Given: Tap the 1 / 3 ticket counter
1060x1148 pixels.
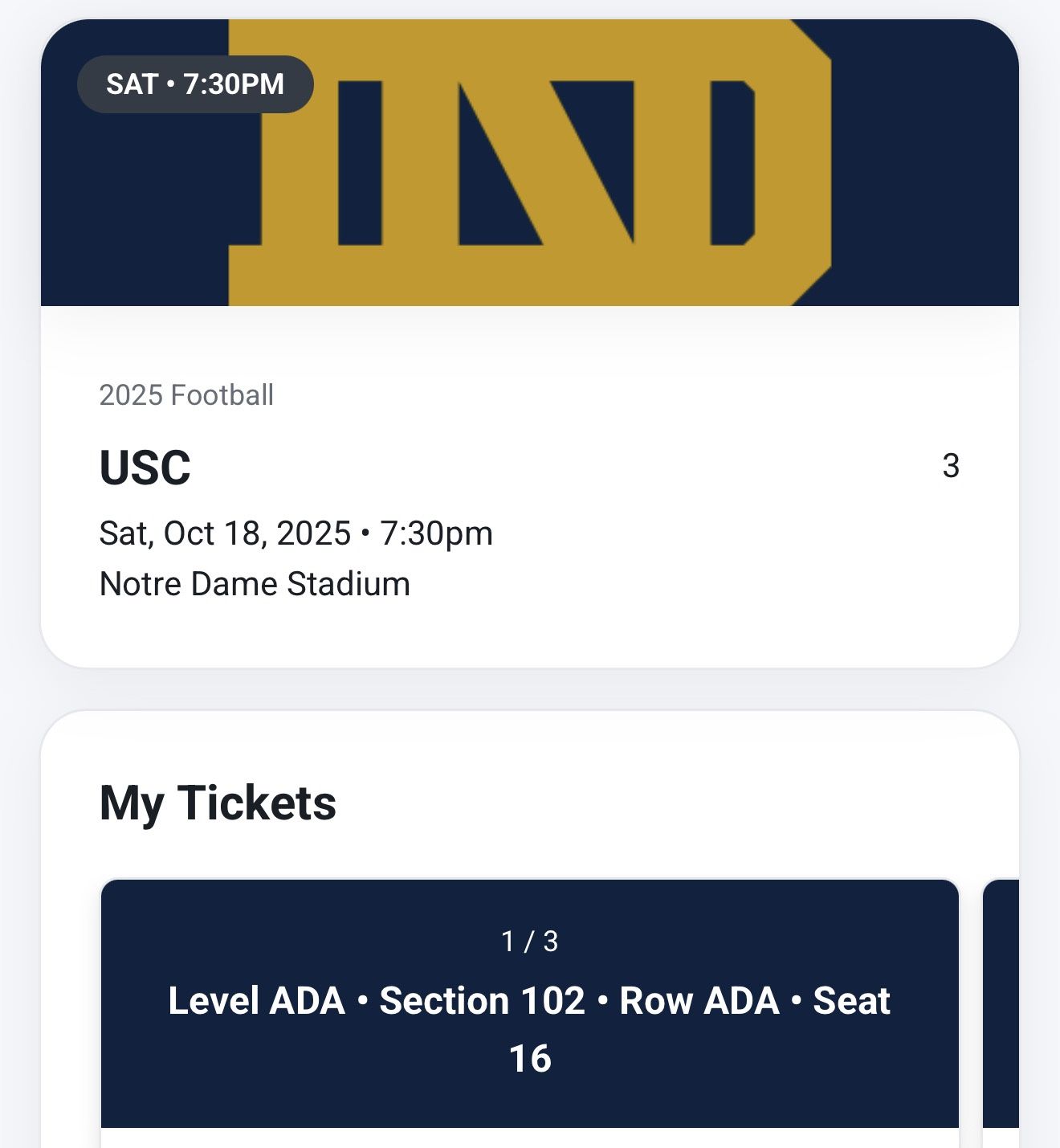Looking at the screenshot, I should pyautogui.click(x=529, y=942).
